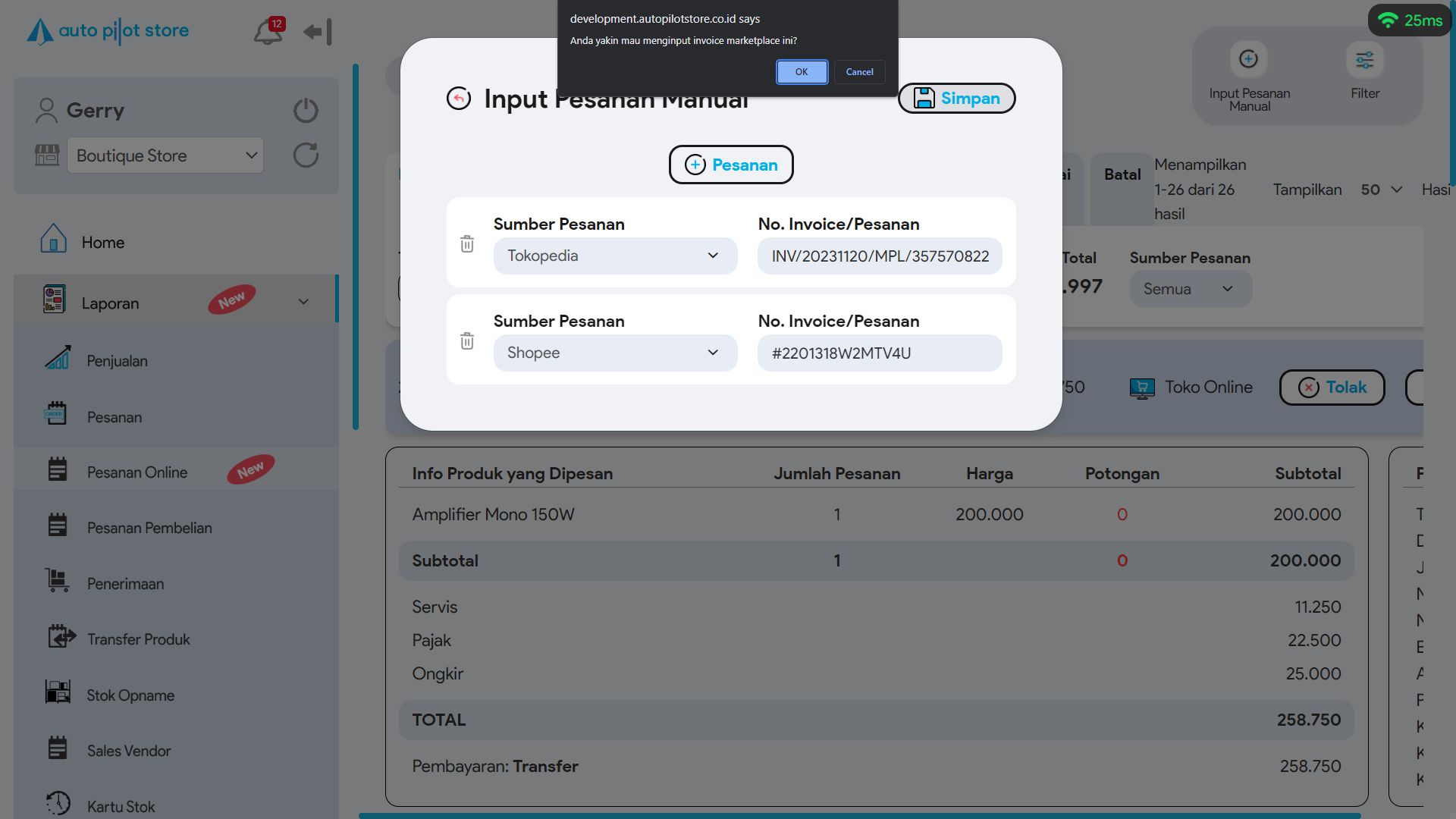Click the Shopee invoice number field
The image size is (1456, 819).
point(879,353)
